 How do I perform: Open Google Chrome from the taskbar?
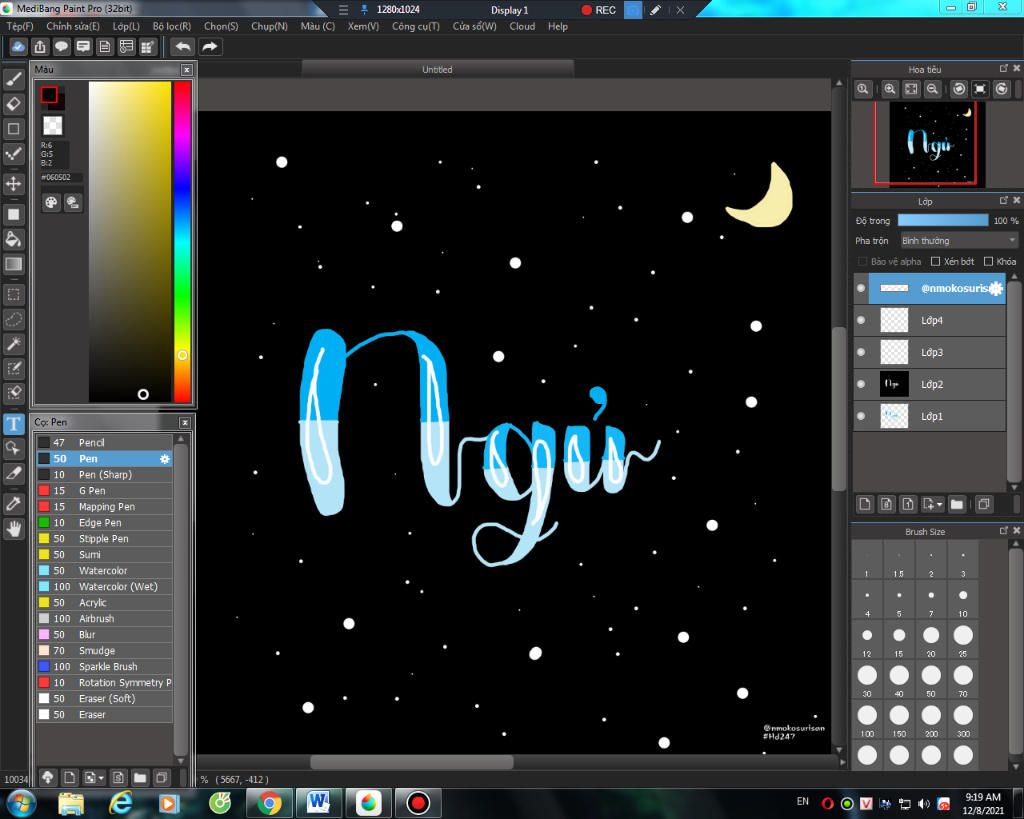[268, 803]
